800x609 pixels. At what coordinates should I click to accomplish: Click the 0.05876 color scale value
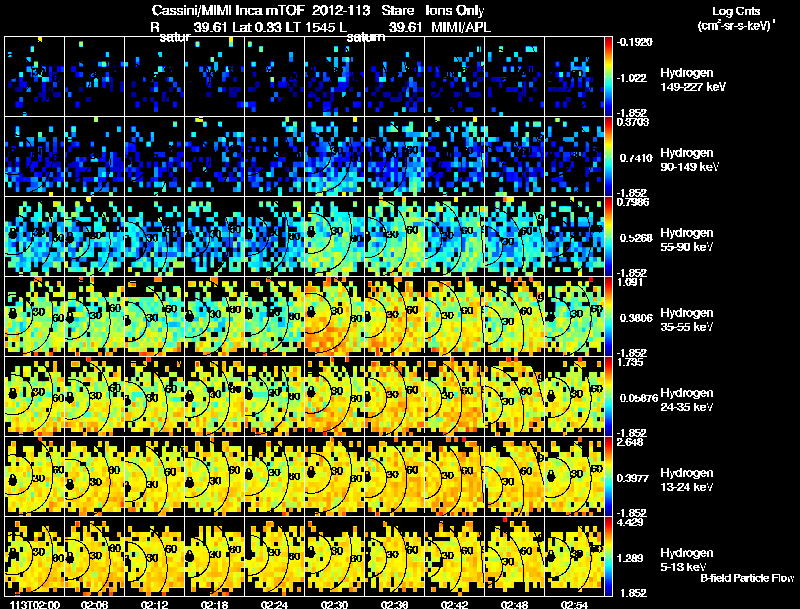[x=638, y=398]
